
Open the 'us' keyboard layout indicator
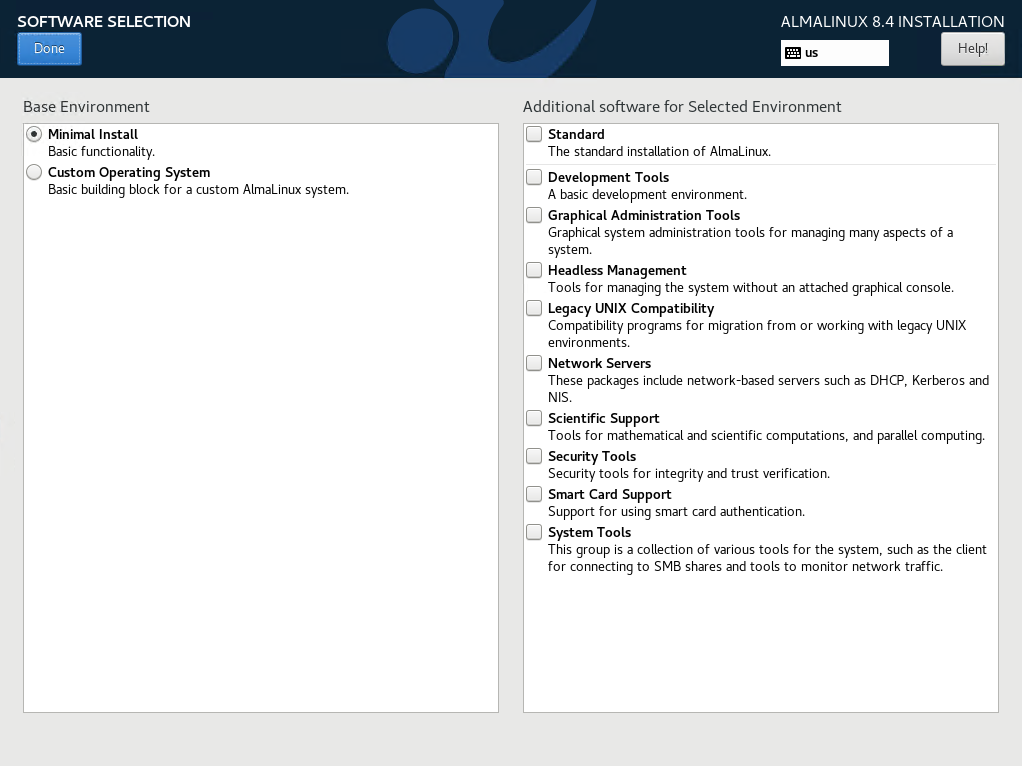click(834, 53)
